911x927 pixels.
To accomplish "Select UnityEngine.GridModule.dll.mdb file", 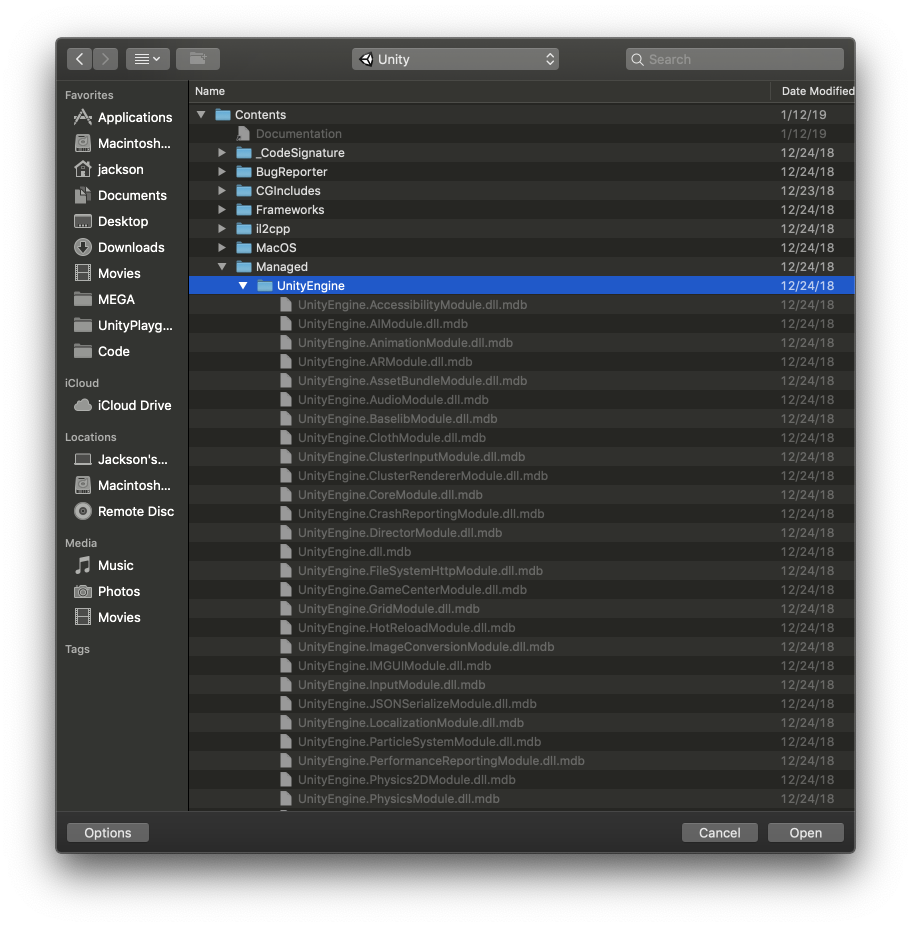I will pyautogui.click(x=522, y=608).
